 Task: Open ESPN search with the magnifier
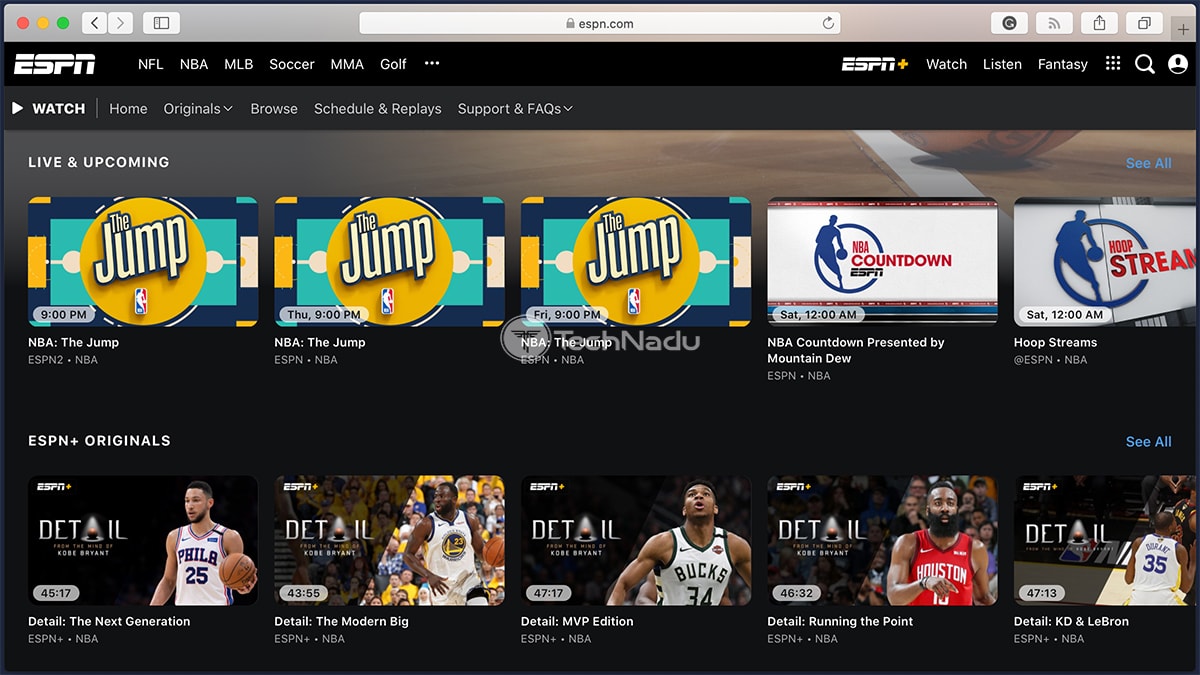[1145, 64]
